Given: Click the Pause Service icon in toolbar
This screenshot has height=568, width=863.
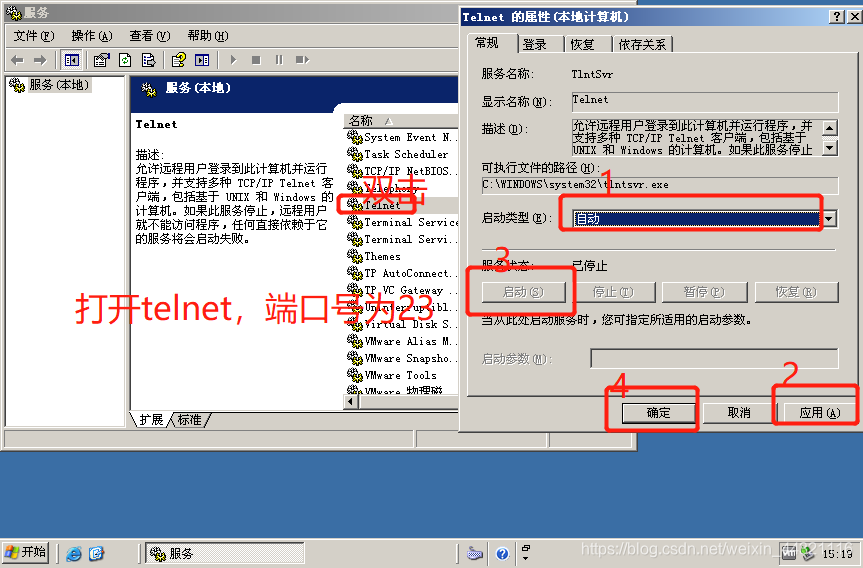Looking at the screenshot, I should (x=279, y=60).
